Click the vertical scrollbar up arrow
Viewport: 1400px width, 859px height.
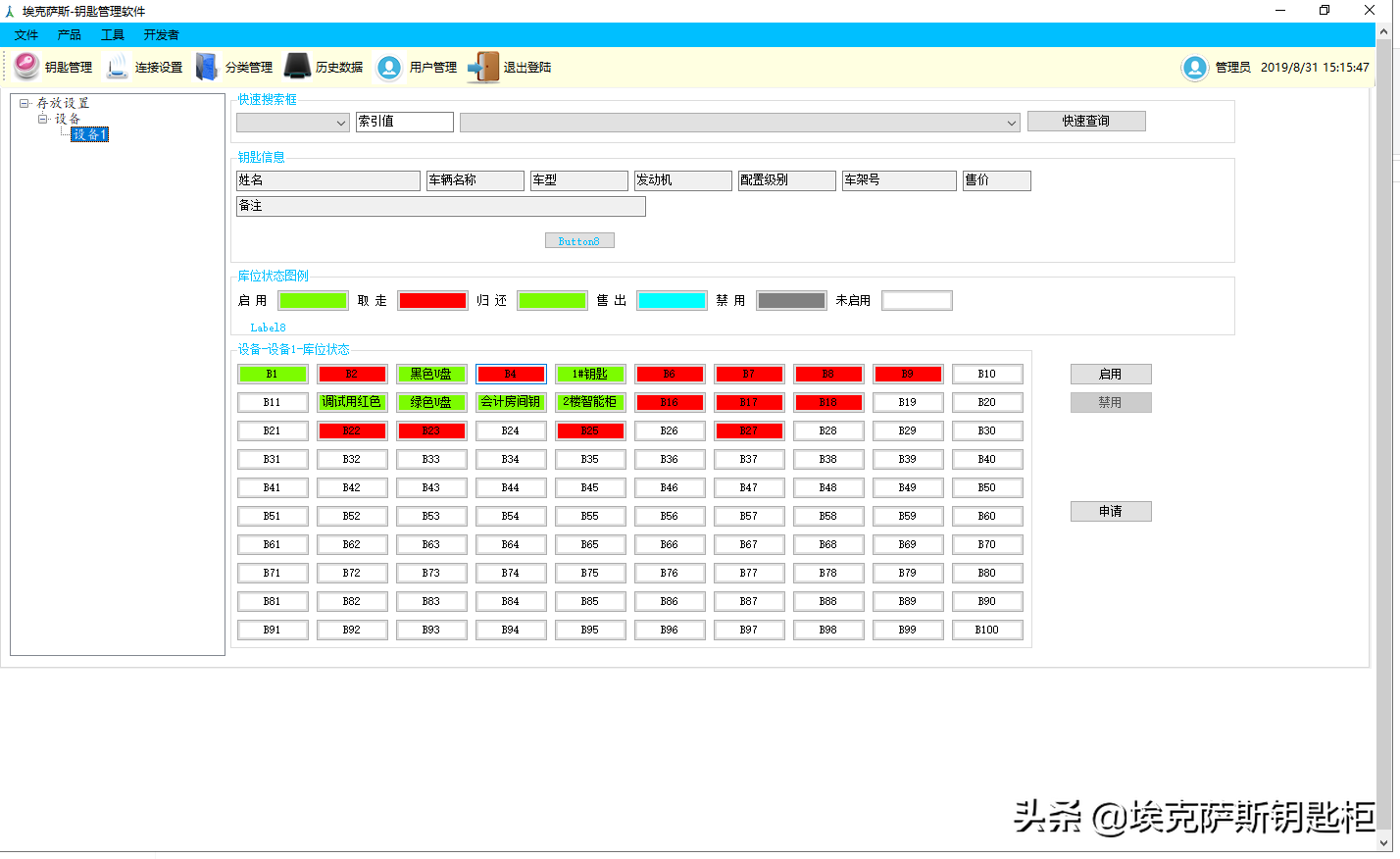pos(1384,31)
